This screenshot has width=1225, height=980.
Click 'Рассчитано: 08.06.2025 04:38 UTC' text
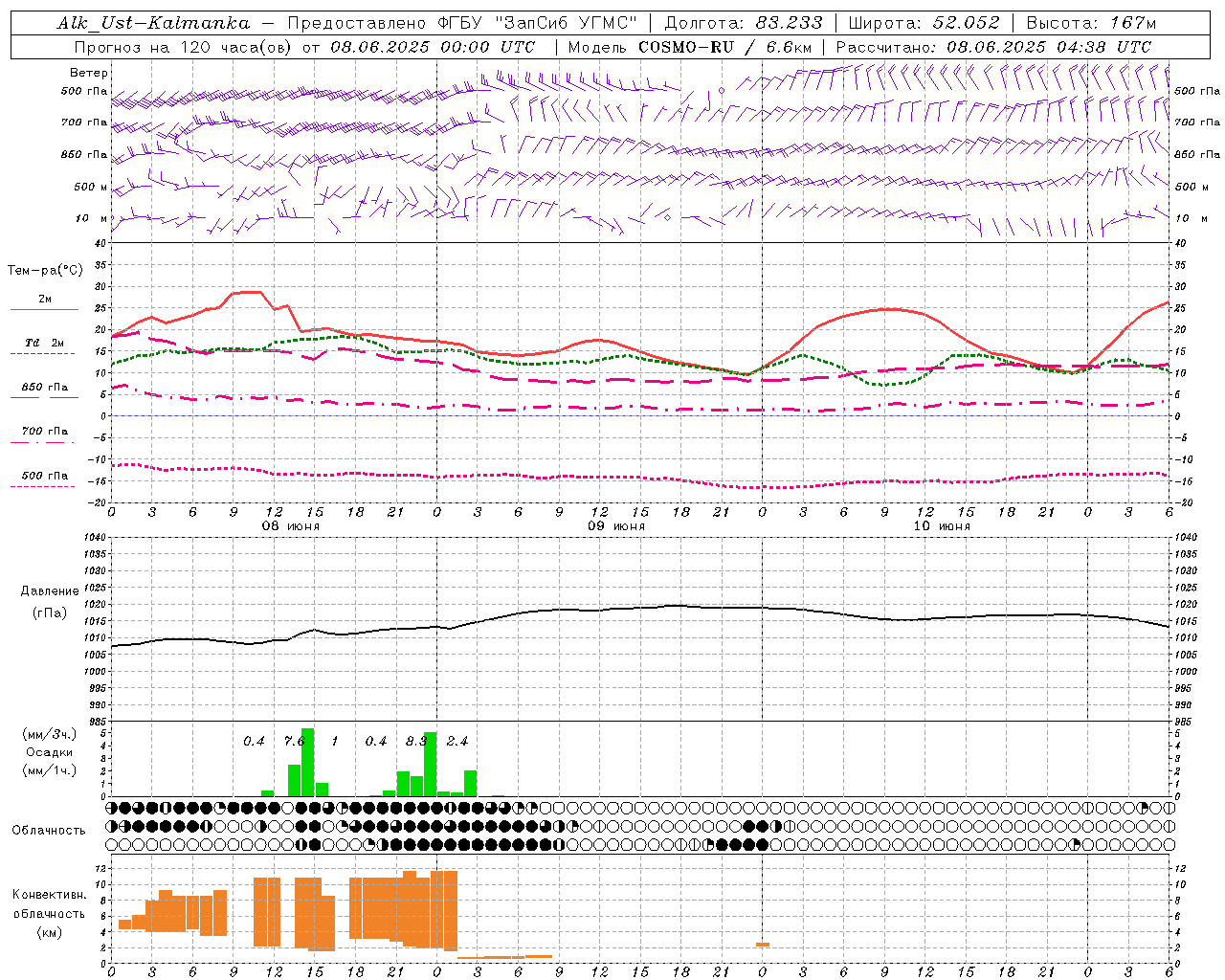[993, 47]
